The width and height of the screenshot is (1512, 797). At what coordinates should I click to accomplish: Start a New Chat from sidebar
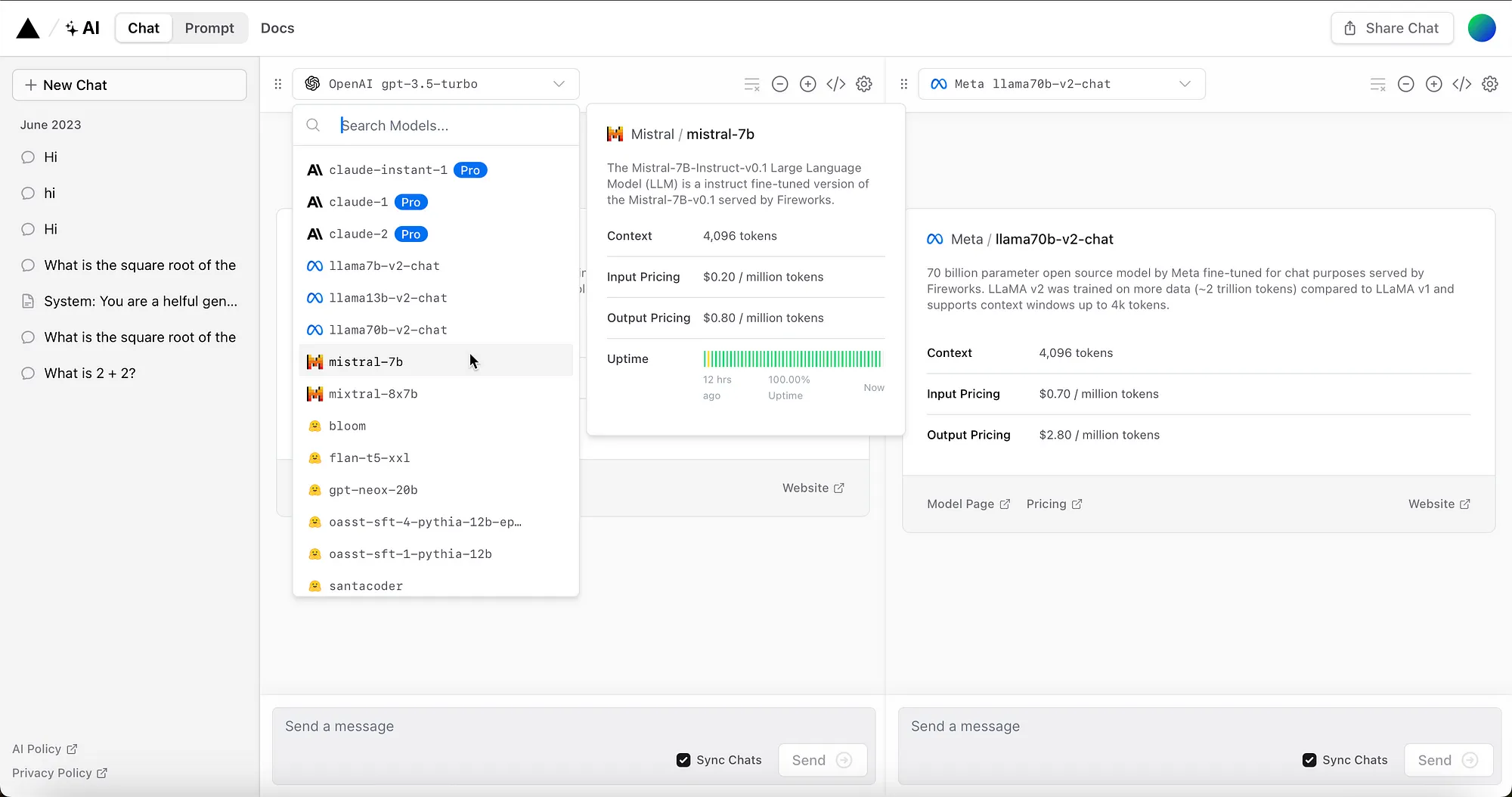(x=129, y=85)
